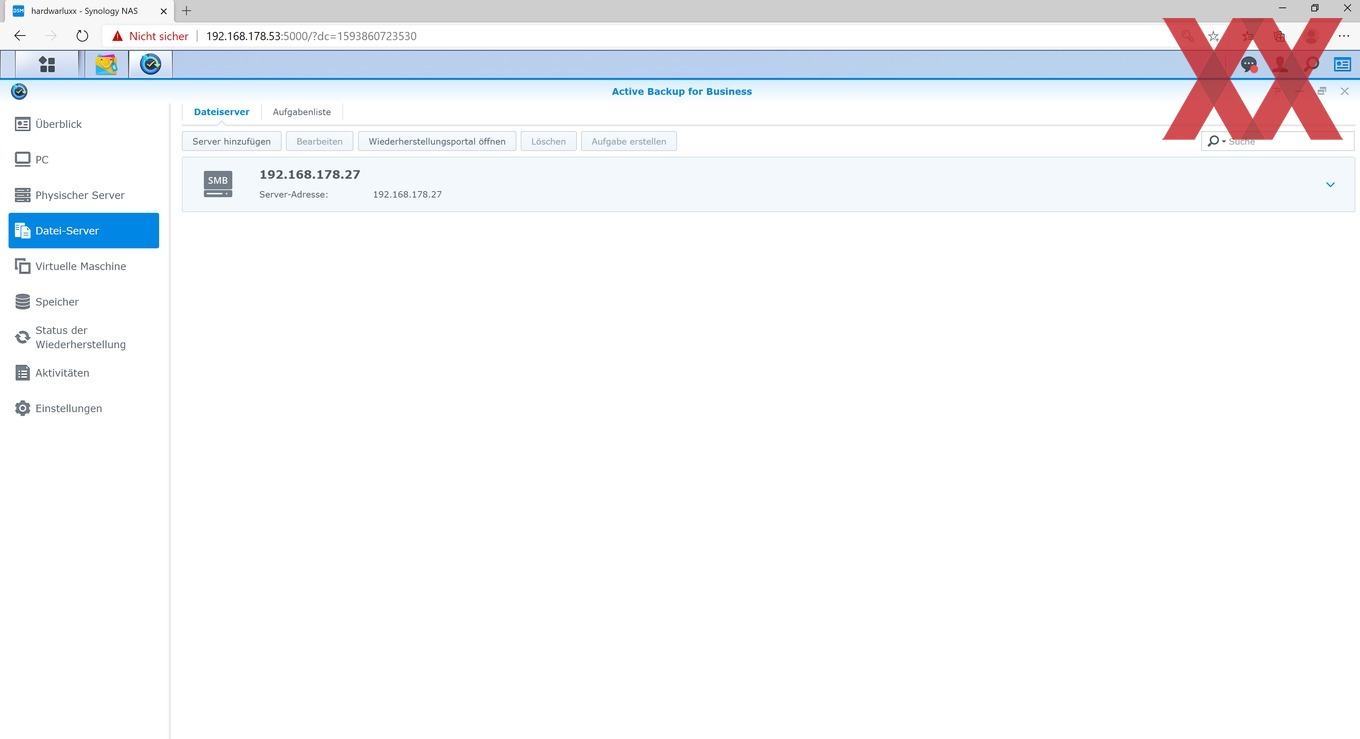Click the Physischer Server rack icon
Viewport: 1360px width, 739px height.
coord(22,195)
